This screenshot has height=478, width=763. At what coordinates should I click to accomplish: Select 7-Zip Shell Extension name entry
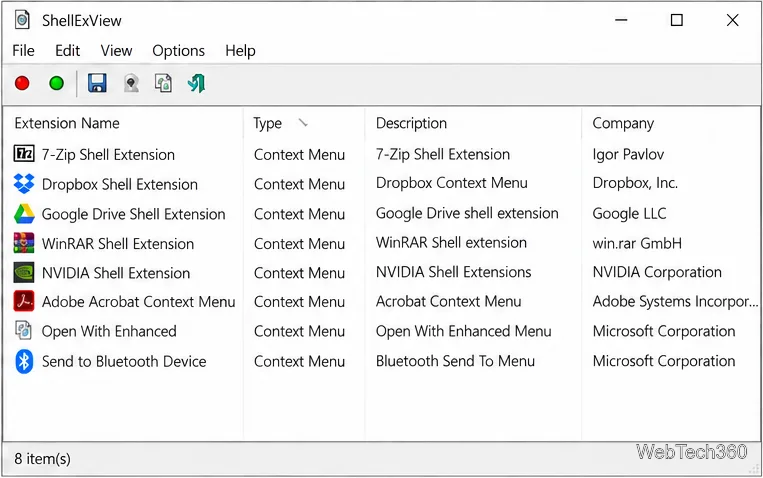tap(108, 155)
